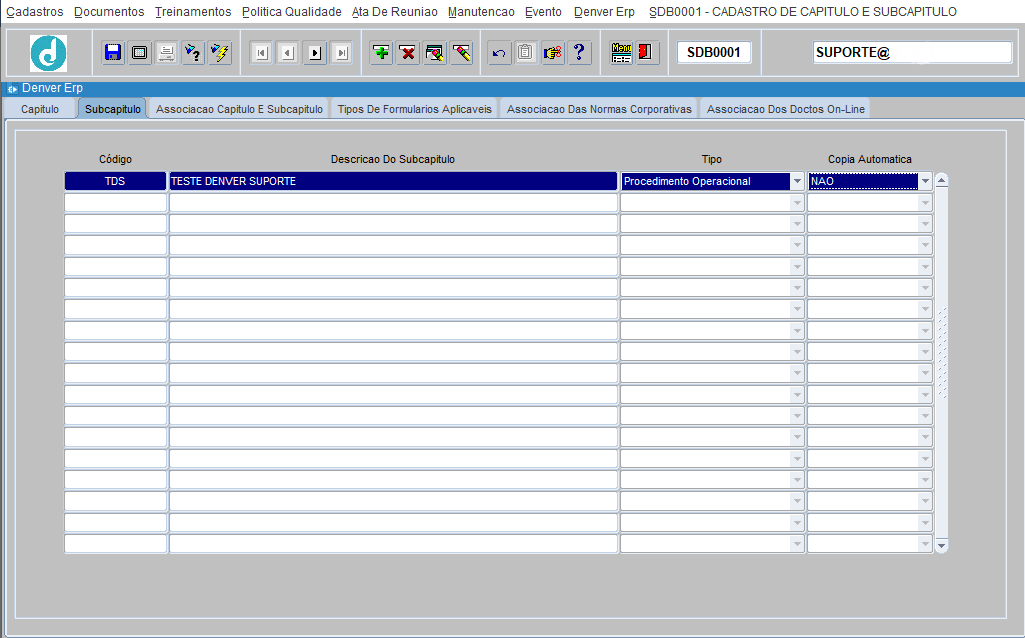The height and width of the screenshot is (638, 1025).
Task: Go to Associacao Das Normas Corporativas tab
Action: (x=599, y=109)
